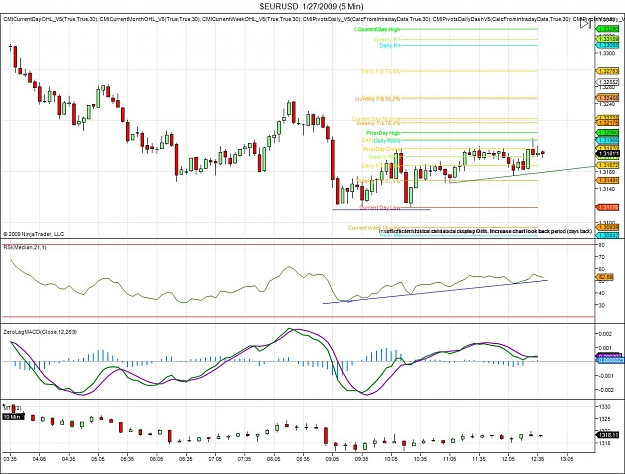
Task: Click the 1.3300 price axis label
Action: pos(608,53)
